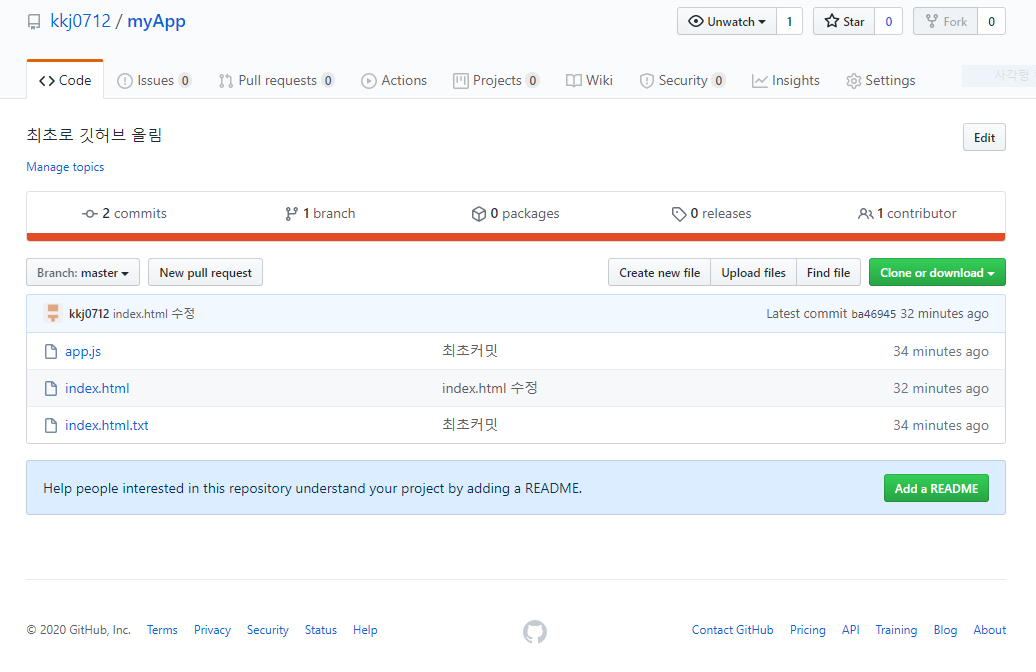Open the Pricing footer link

(x=807, y=630)
